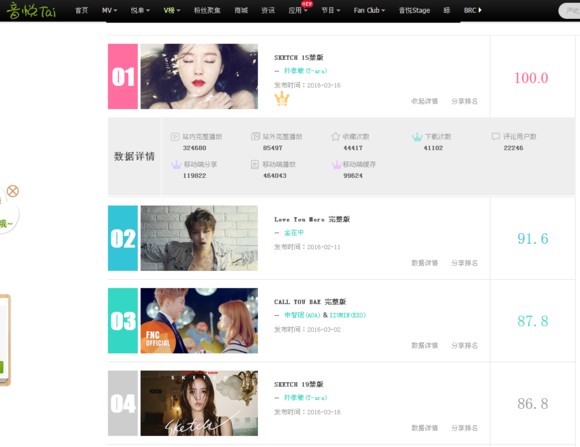Click the YinYueTai logo
The height and width of the screenshot is (447, 580).
click(x=31, y=10)
